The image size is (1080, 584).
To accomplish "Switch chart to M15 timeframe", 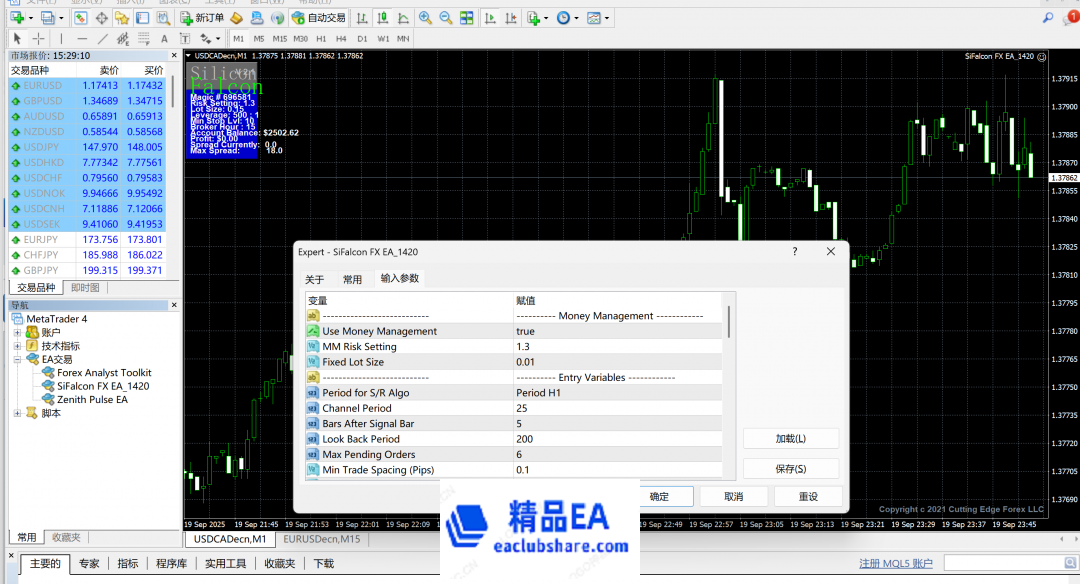I will coord(280,39).
